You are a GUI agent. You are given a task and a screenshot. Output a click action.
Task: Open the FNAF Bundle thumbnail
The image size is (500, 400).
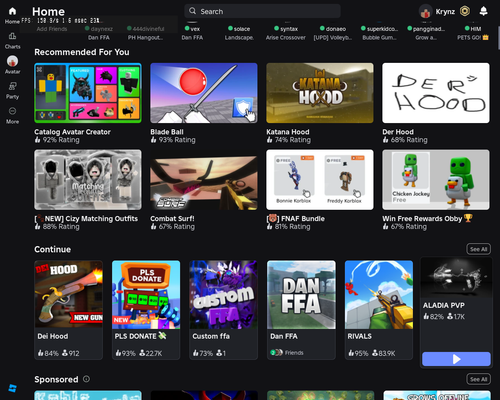pos(320,180)
